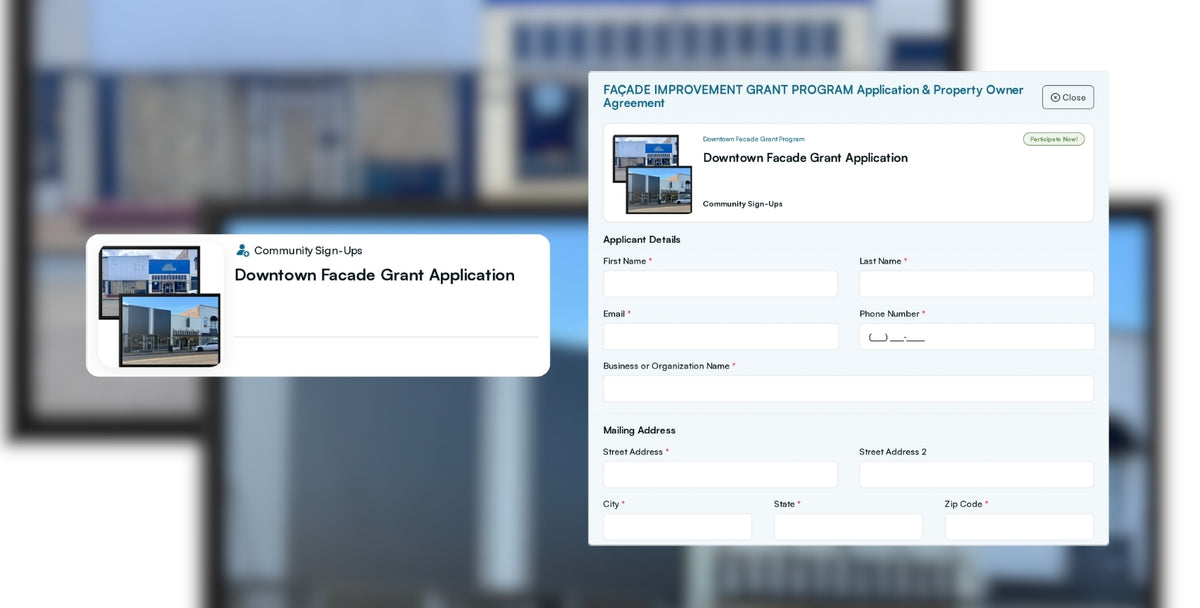Focus the Zip Code field
The height and width of the screenshot is (608, 1200).
(1019, 527)
